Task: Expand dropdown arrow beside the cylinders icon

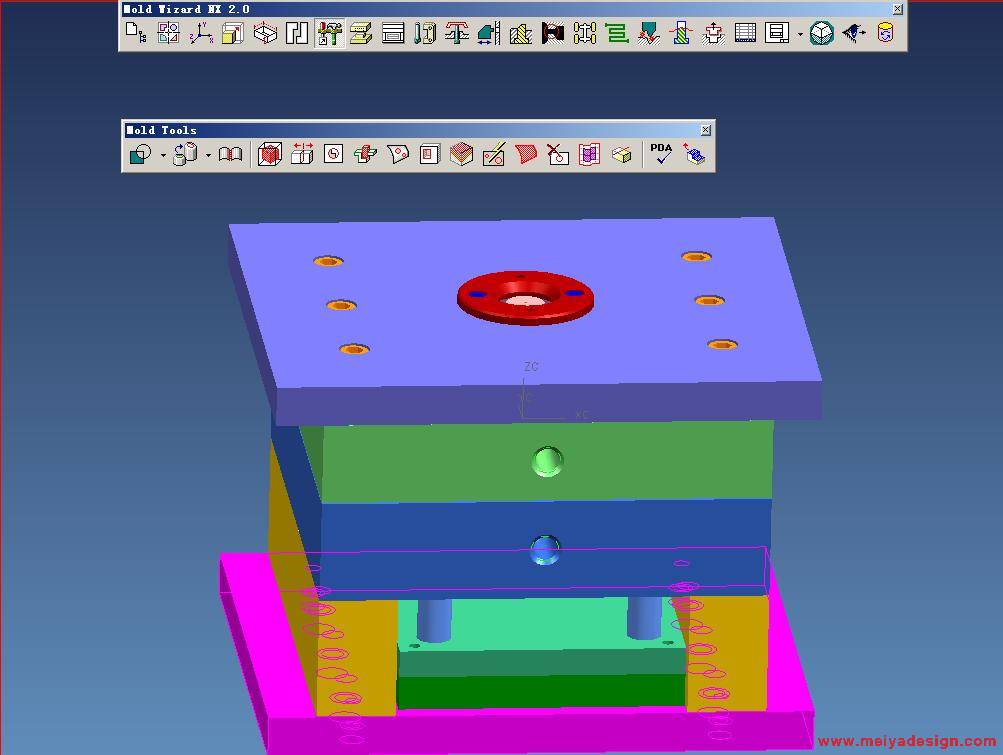Action: (x=208, y=156)
